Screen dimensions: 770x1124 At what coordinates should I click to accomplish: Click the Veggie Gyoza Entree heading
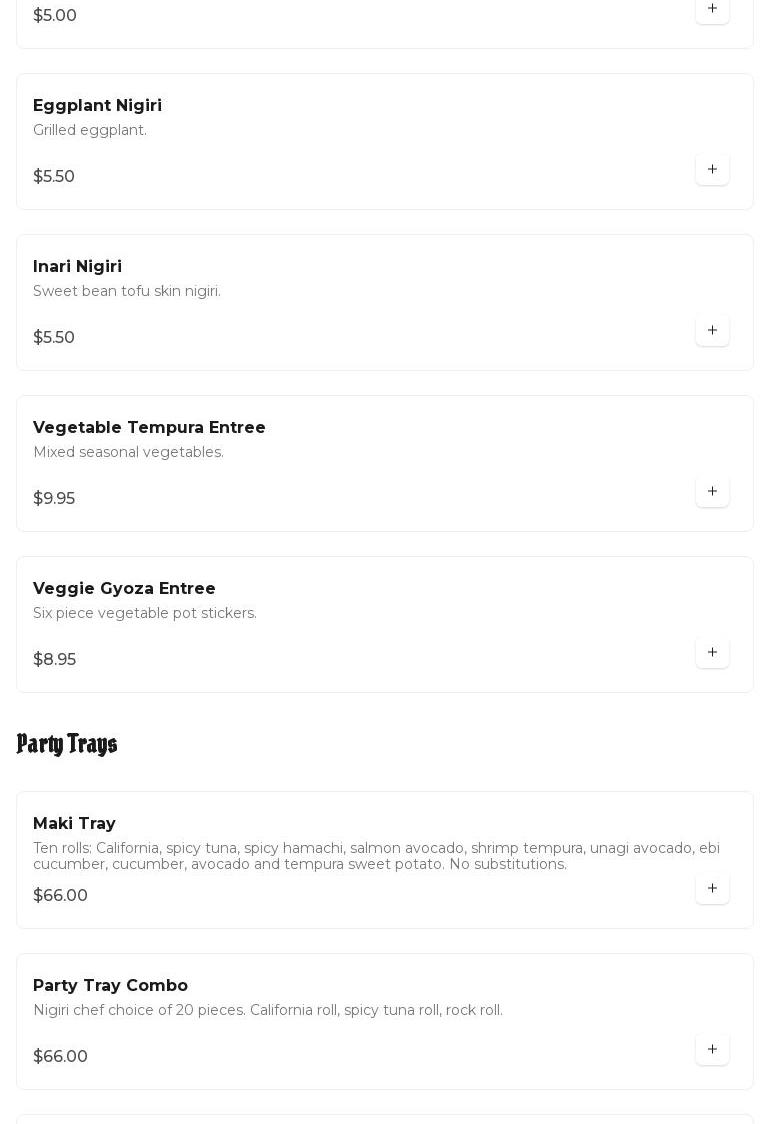(124, 589)
